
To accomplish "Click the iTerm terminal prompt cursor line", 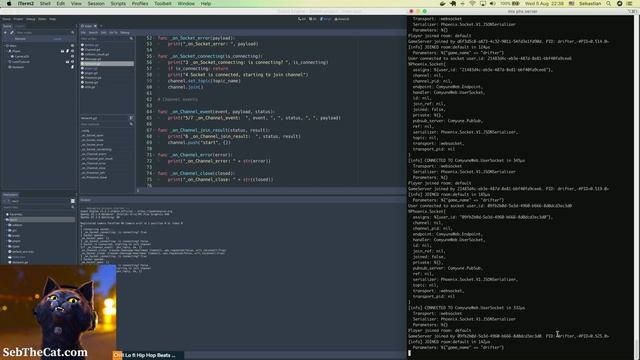I will pyautogui.click(x=409, y=353).
